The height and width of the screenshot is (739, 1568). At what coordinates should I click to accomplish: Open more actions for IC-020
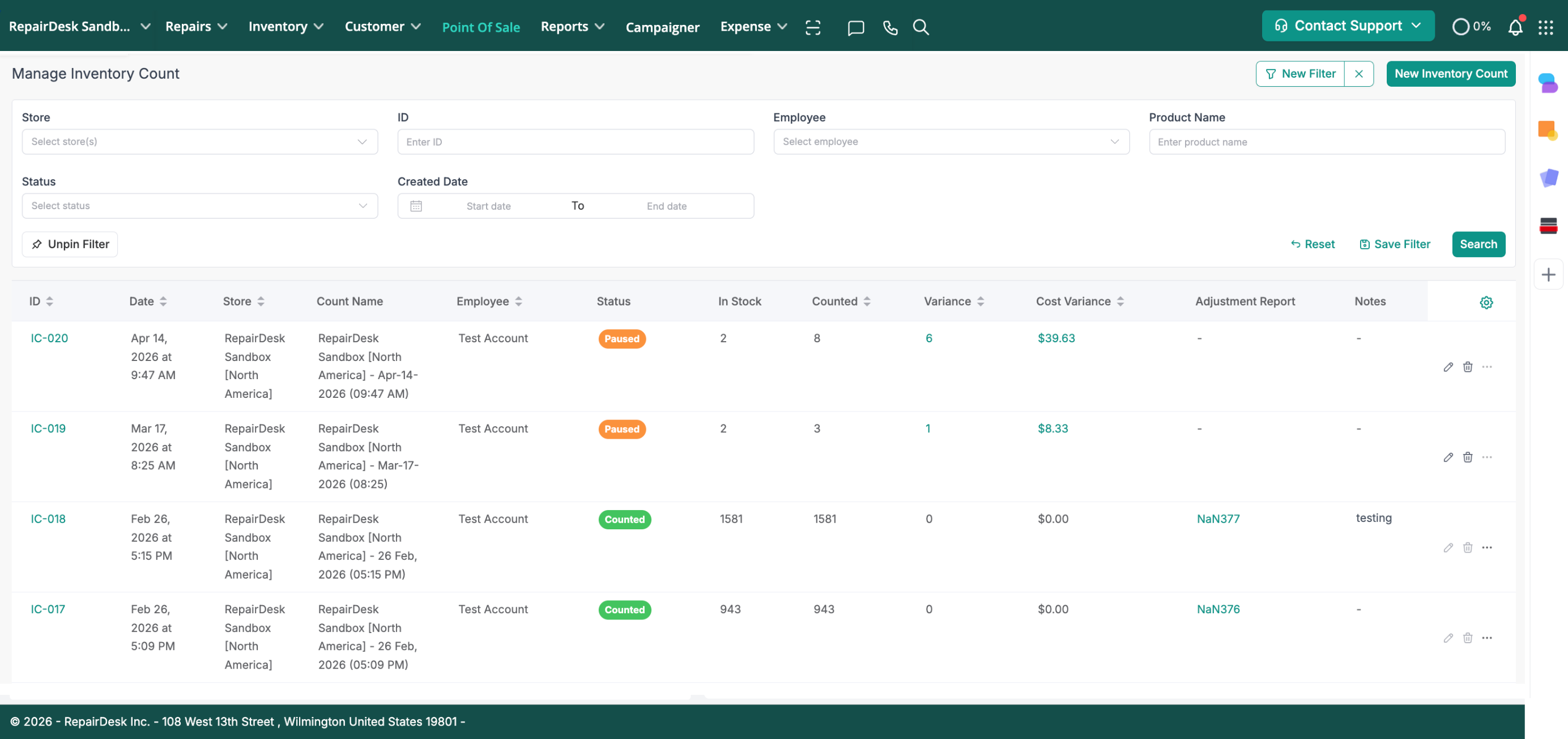(x=1486, y=367)
